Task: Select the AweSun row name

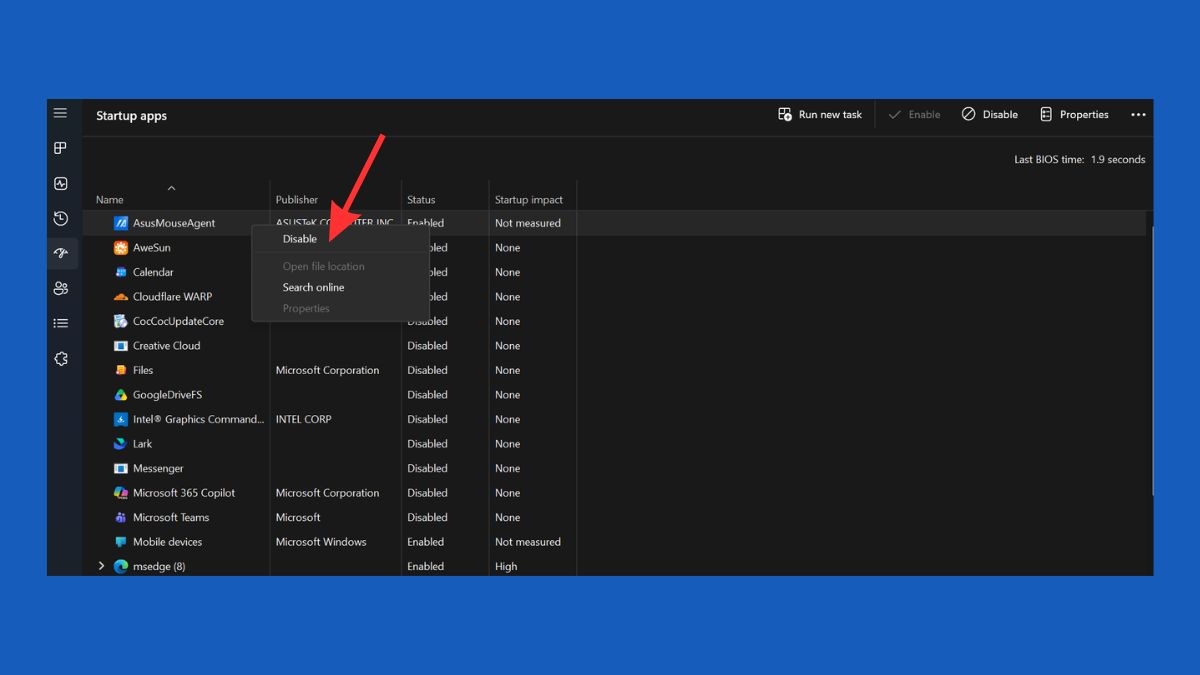Action: click(152, 247)
